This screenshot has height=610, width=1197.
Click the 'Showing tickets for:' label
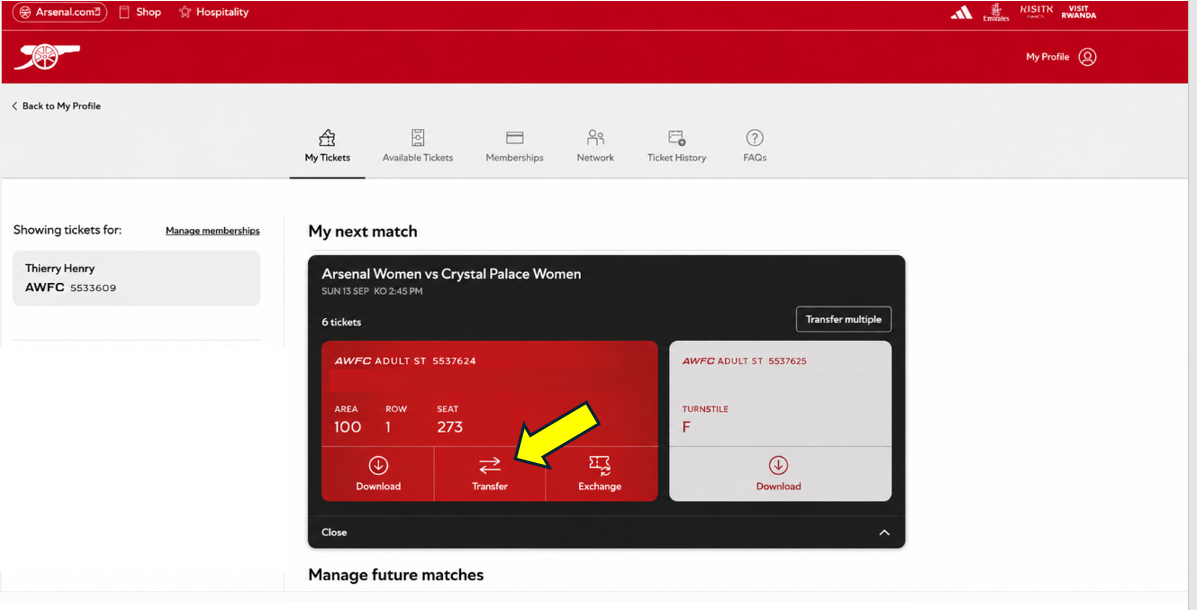click(67, 231)
